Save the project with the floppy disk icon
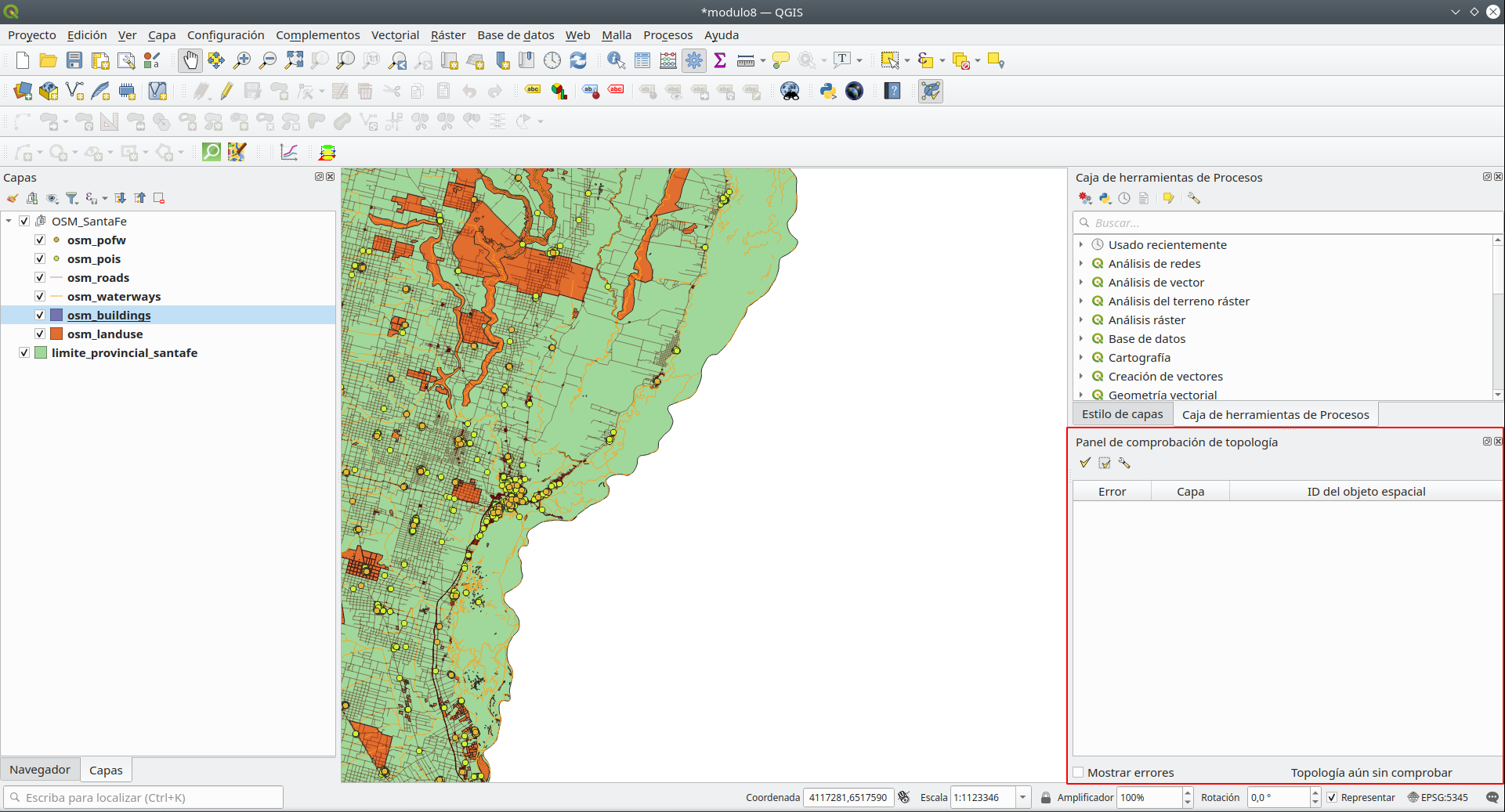This screenshot has height=812, width=1505. (74, 60)
